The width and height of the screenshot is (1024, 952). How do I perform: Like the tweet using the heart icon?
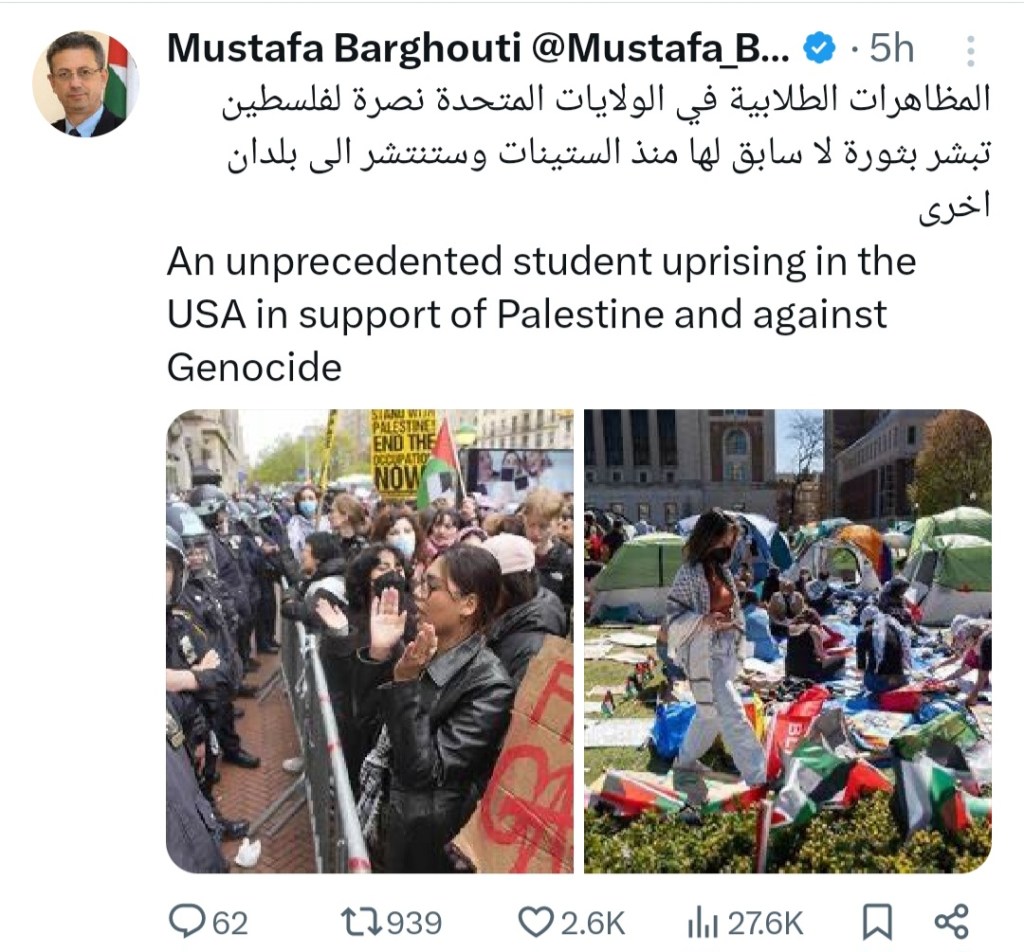click(536, 923)
